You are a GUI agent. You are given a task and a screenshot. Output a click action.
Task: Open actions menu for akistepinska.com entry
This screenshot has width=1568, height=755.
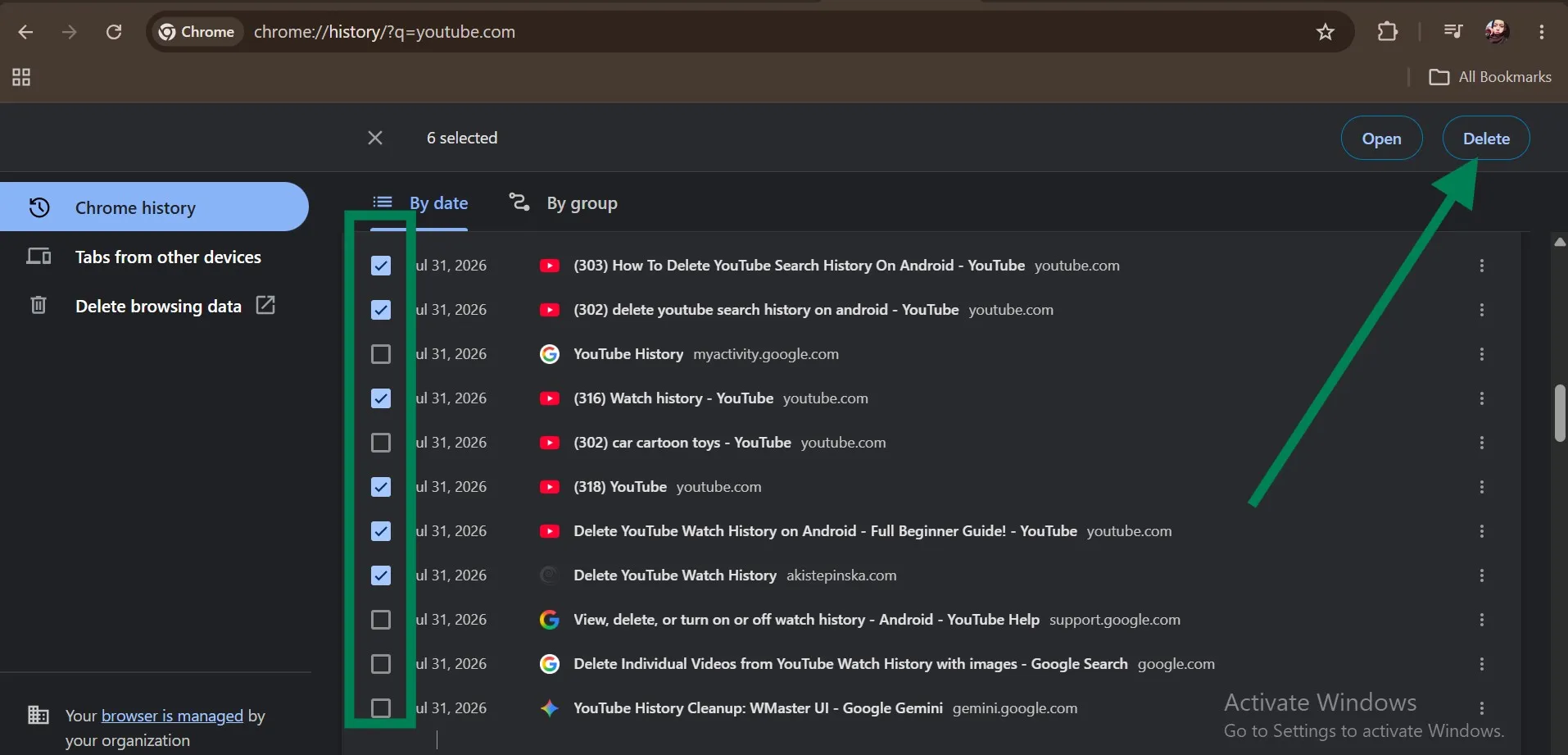(1481, 575)
